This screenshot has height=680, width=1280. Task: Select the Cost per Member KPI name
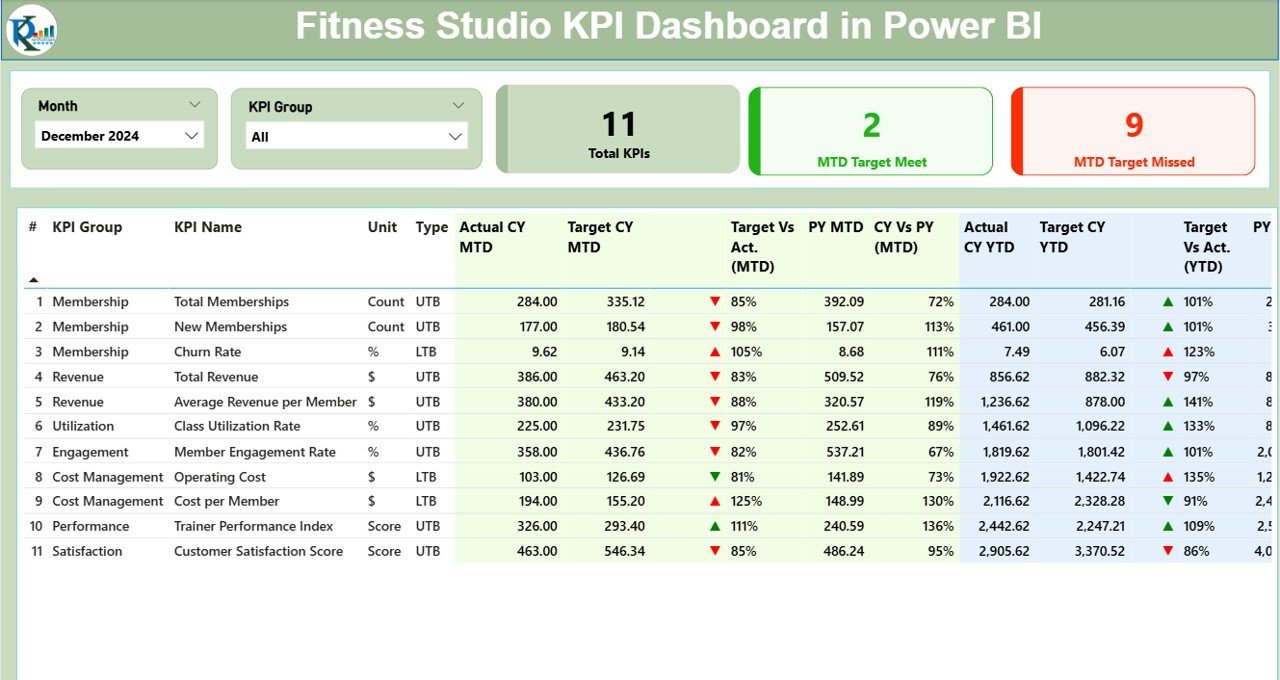pos(226,501)
